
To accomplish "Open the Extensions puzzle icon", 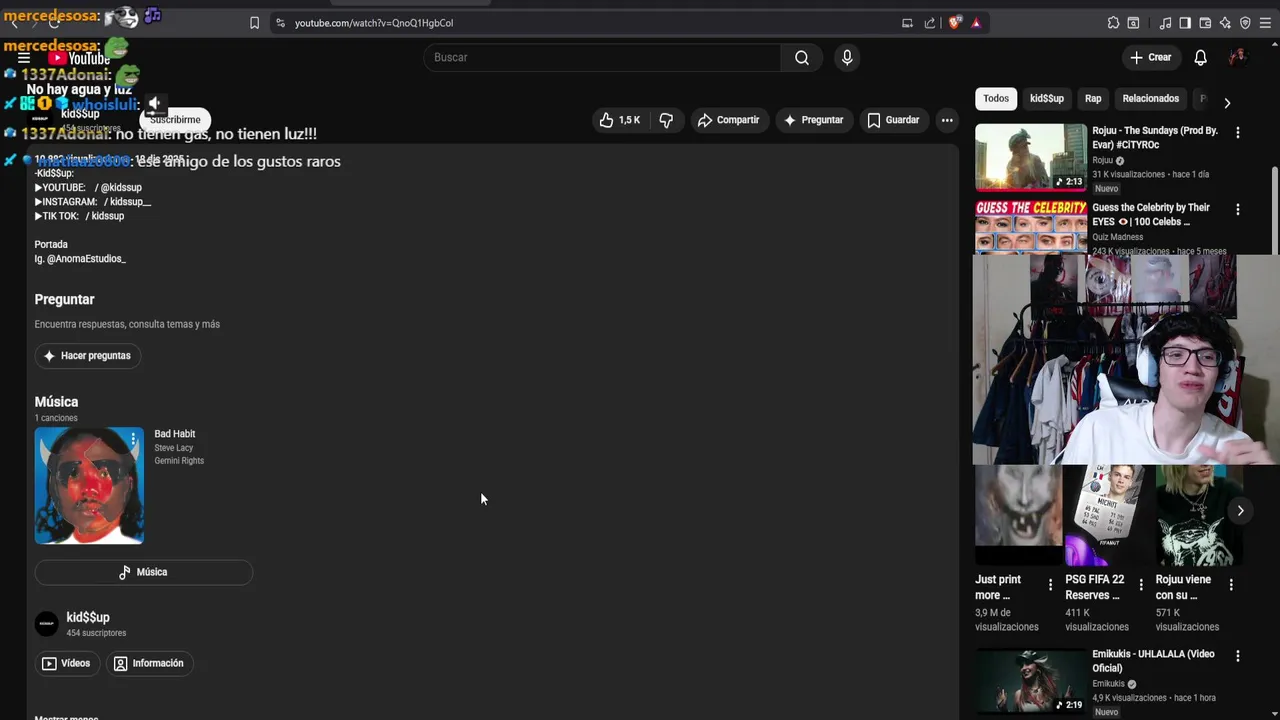I will click(x=1113, y=23).
